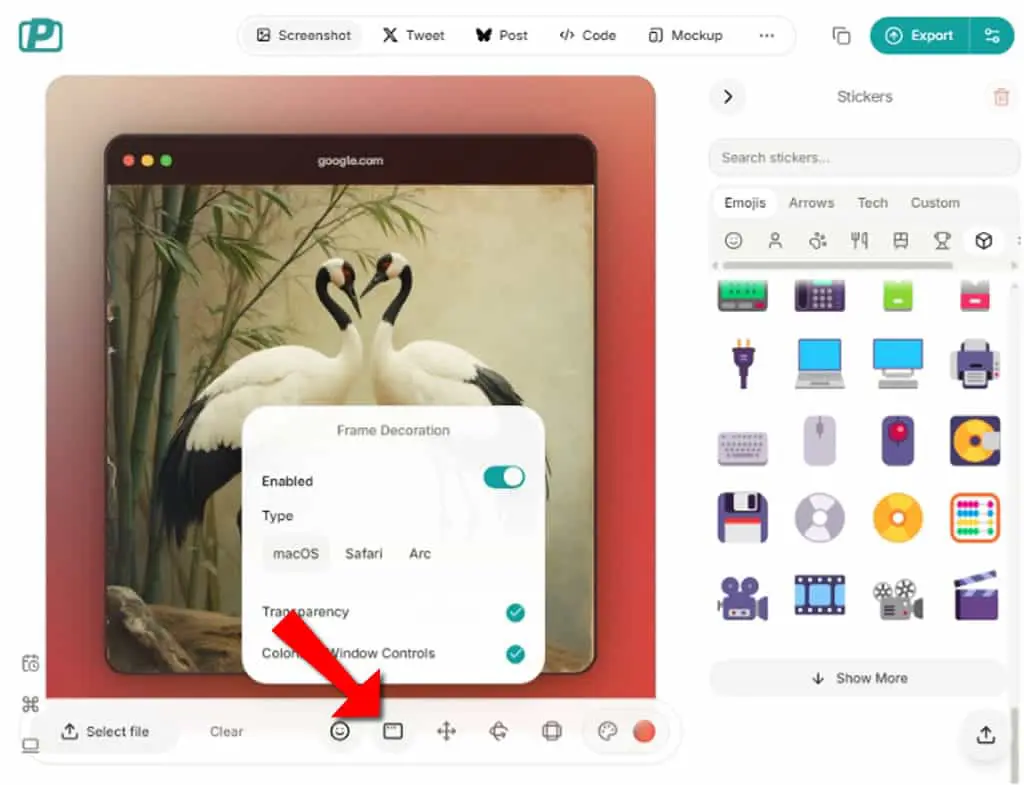Add the floppy disk sticker
1024x785 pixels.
coord(743,518)
